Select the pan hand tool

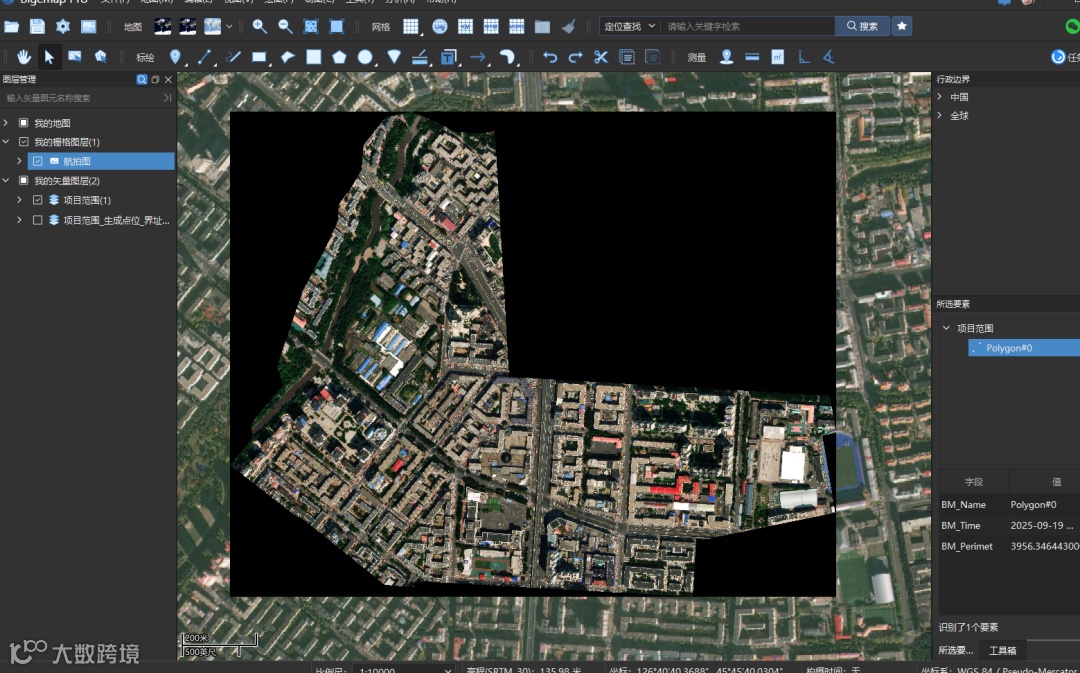[23, 57]
